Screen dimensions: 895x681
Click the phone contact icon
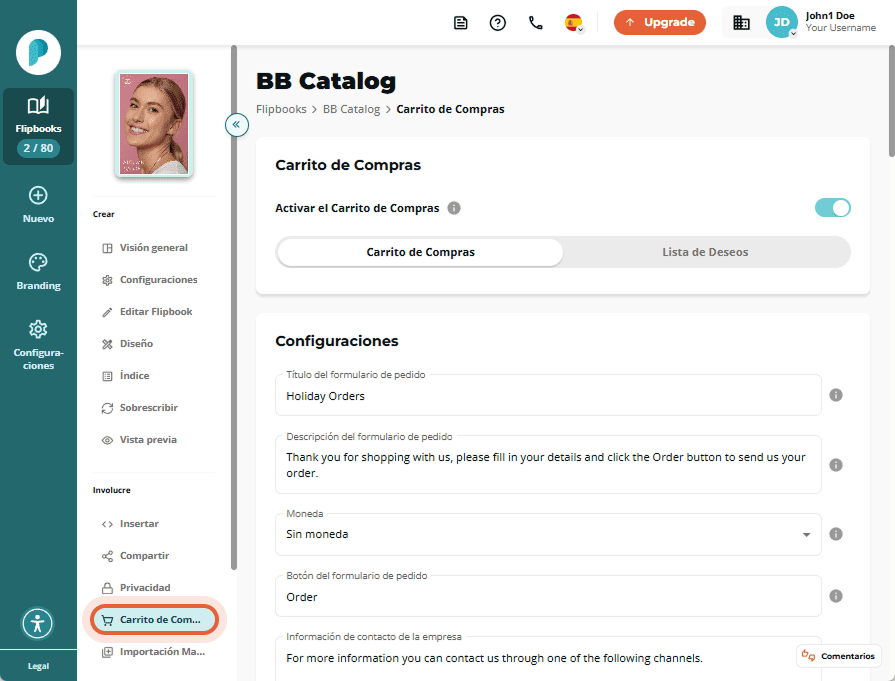tap(535, 23)
